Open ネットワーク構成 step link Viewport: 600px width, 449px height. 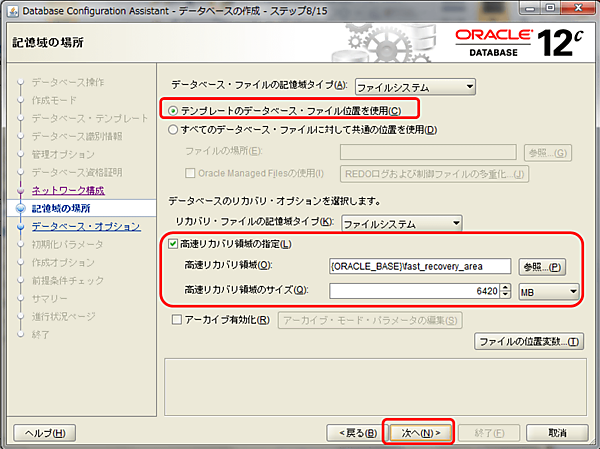[x=68, y=190]
